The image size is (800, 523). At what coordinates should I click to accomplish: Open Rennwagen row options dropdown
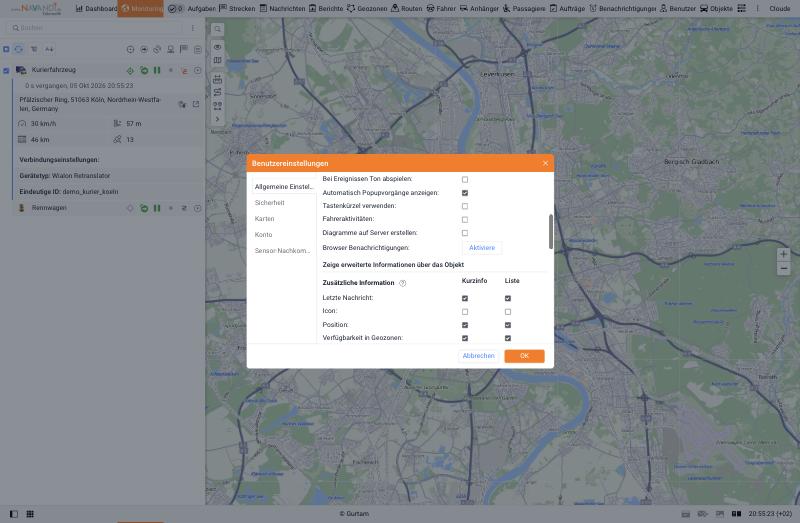pos(197,208)
